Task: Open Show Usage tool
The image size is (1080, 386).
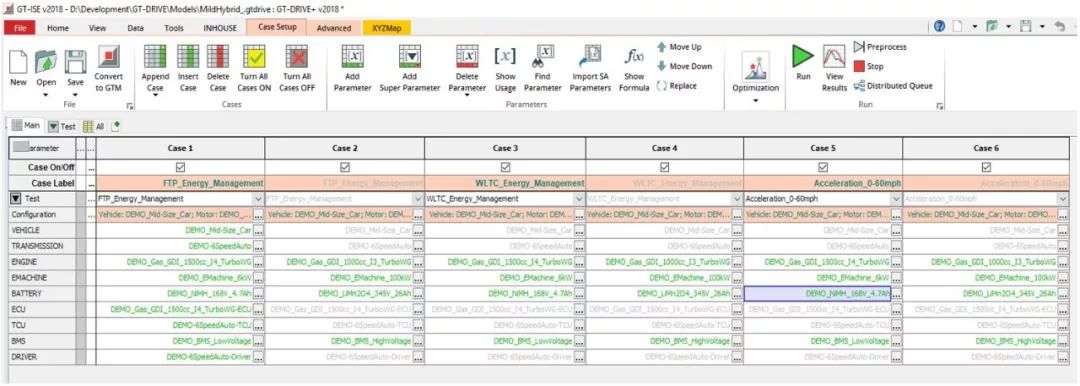Action: click(505, 69)
